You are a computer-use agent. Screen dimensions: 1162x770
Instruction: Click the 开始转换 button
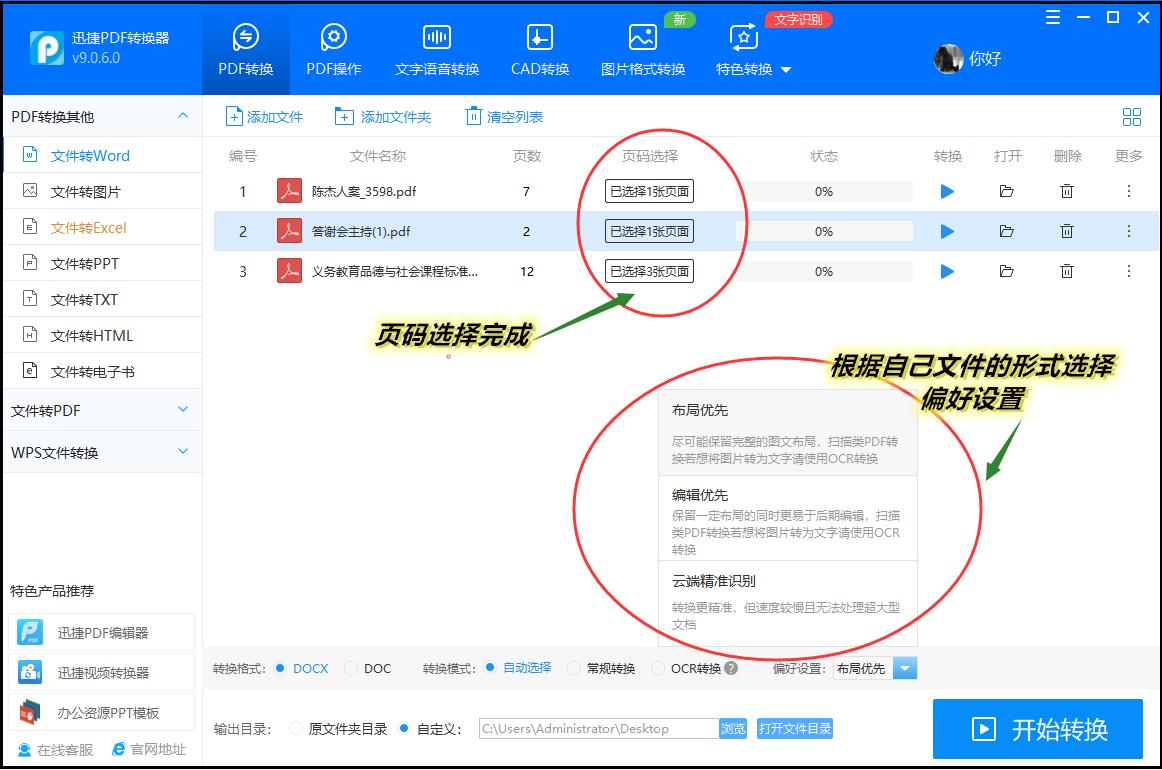tap(1038, 729)
